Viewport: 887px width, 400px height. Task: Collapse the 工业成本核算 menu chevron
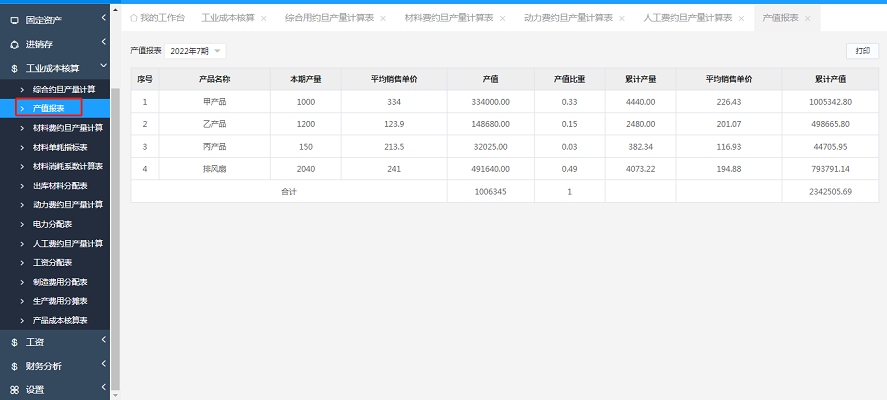point(104,66)
